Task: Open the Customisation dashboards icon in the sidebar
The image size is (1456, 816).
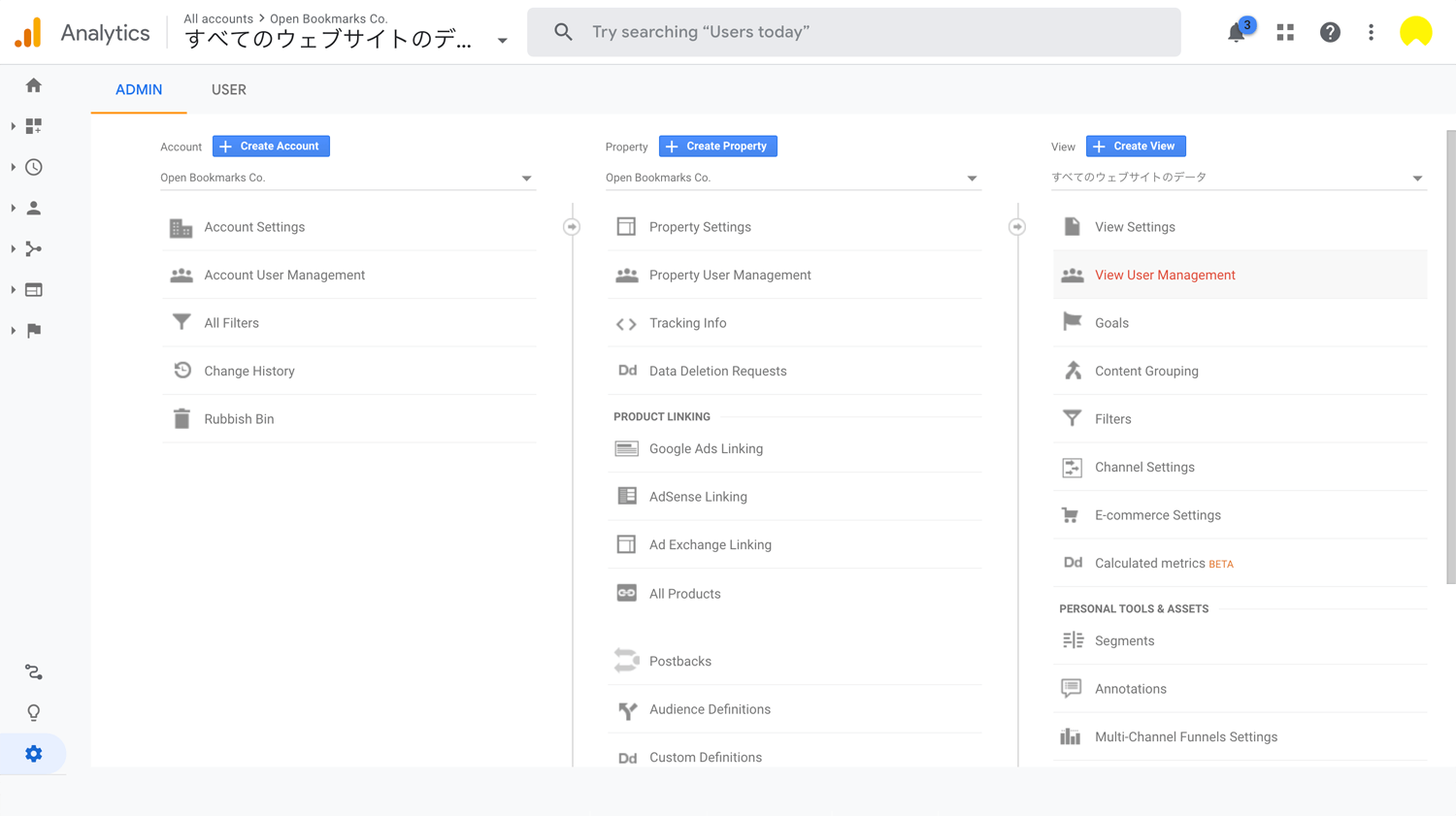Action: pos(34,126)
